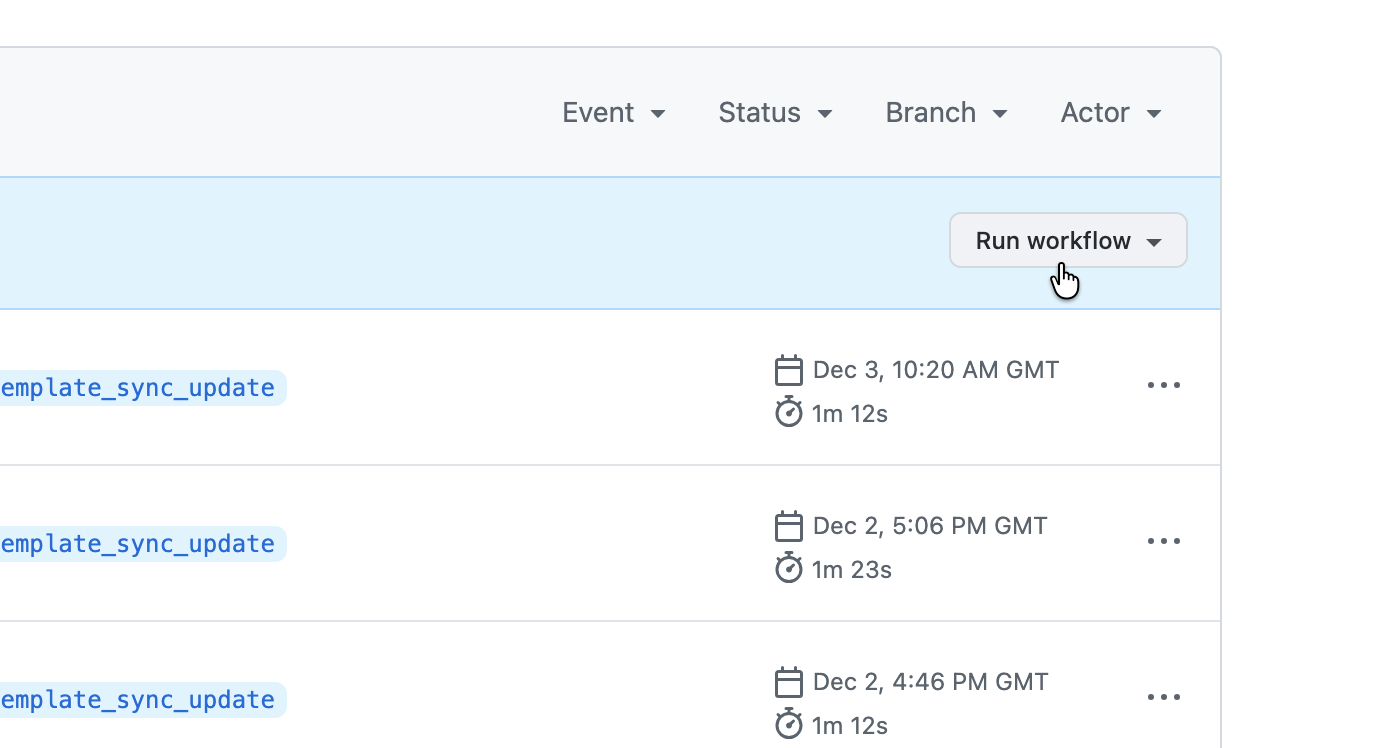Expand the Status filter dropdown

point(775,113)
